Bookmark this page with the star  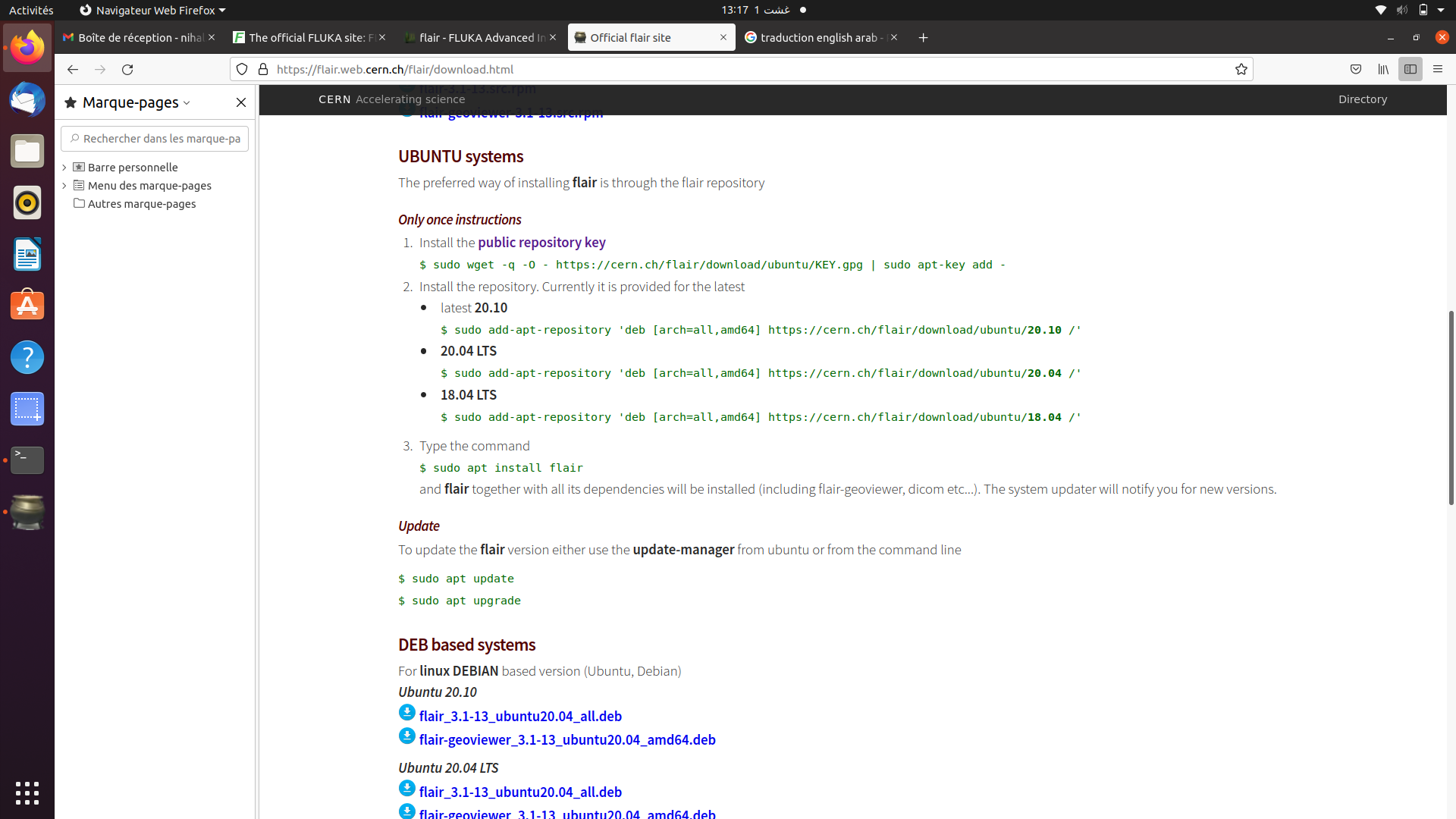coord(1241,69)
